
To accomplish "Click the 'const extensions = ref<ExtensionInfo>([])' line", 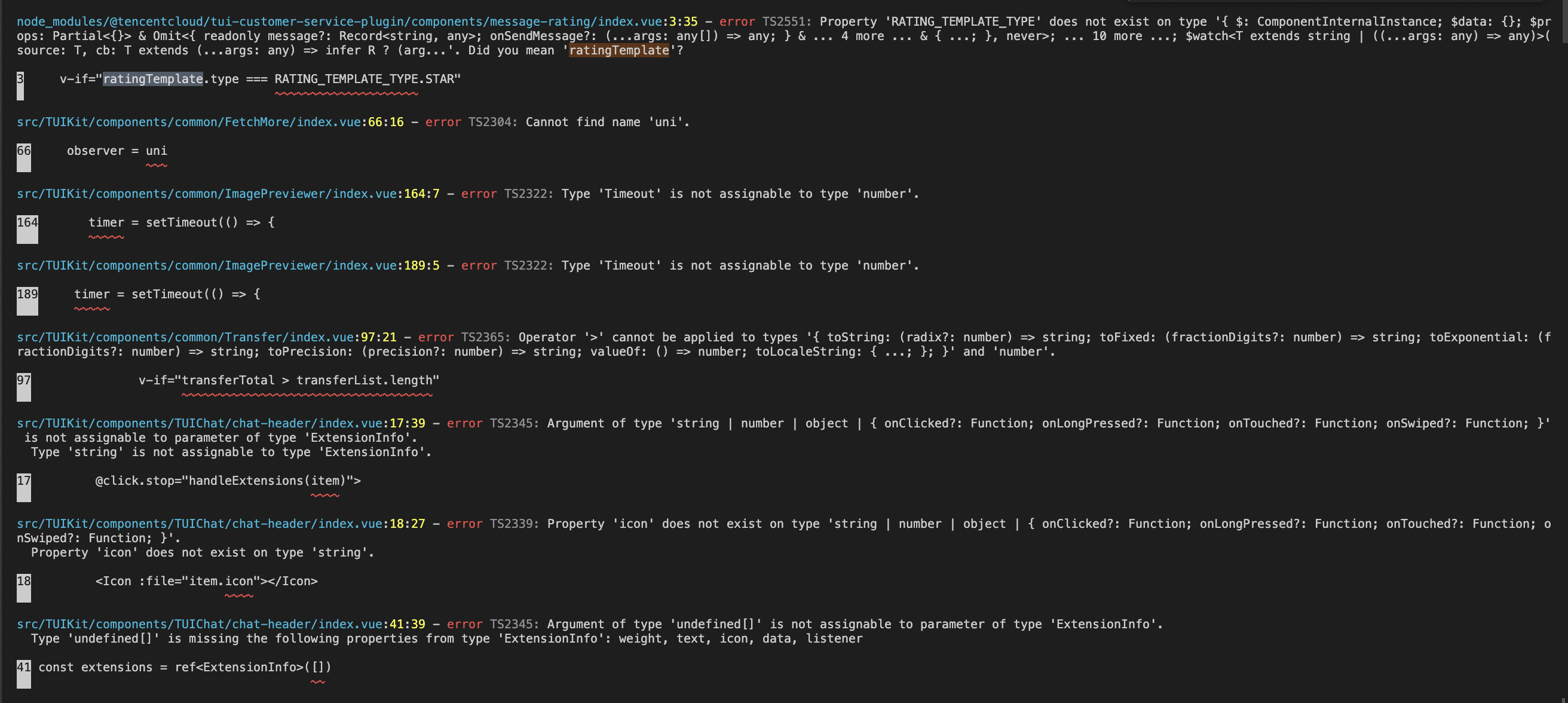I will click(185, 667).
